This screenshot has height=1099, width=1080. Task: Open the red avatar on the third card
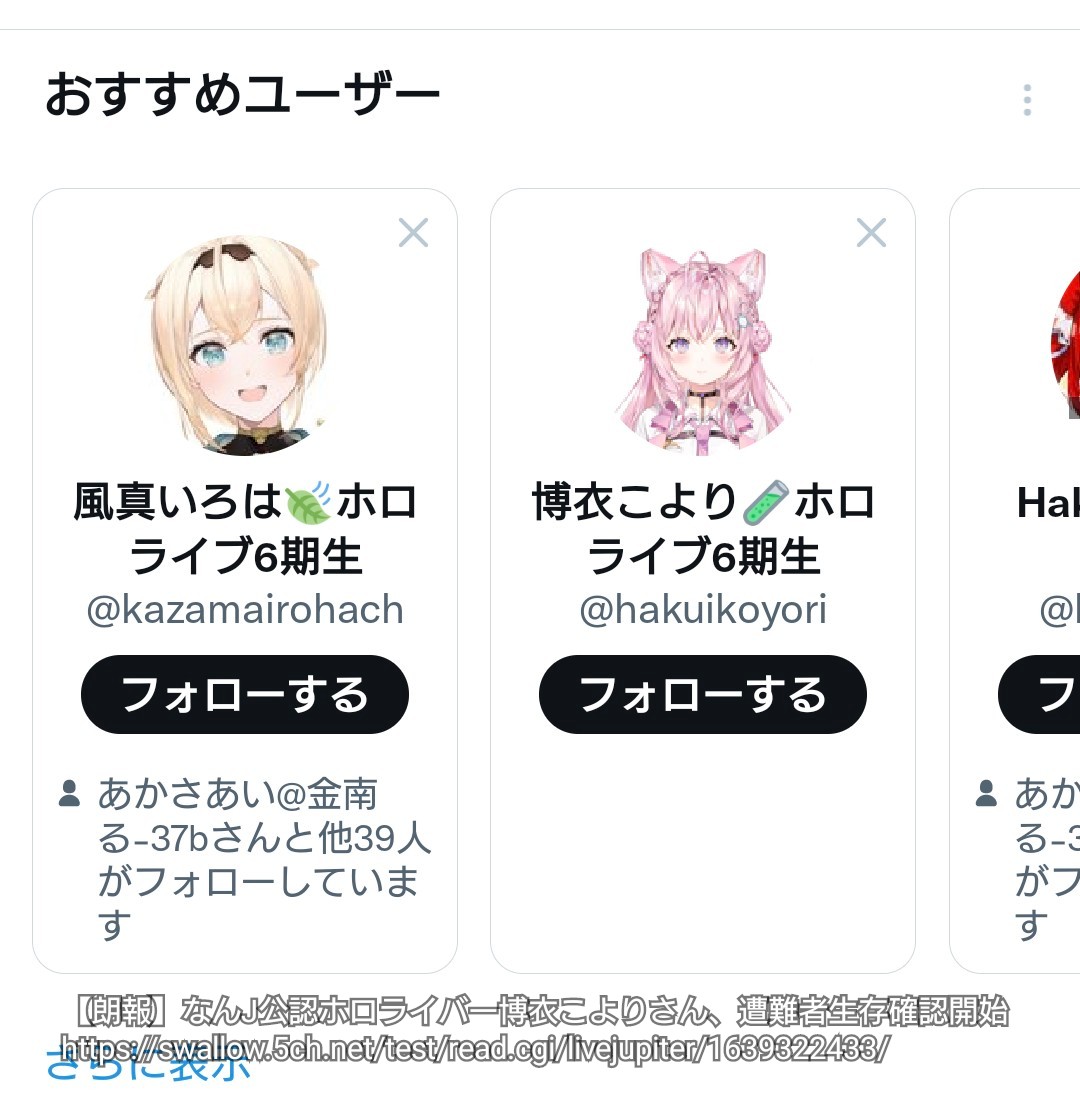click(1065, 345)
